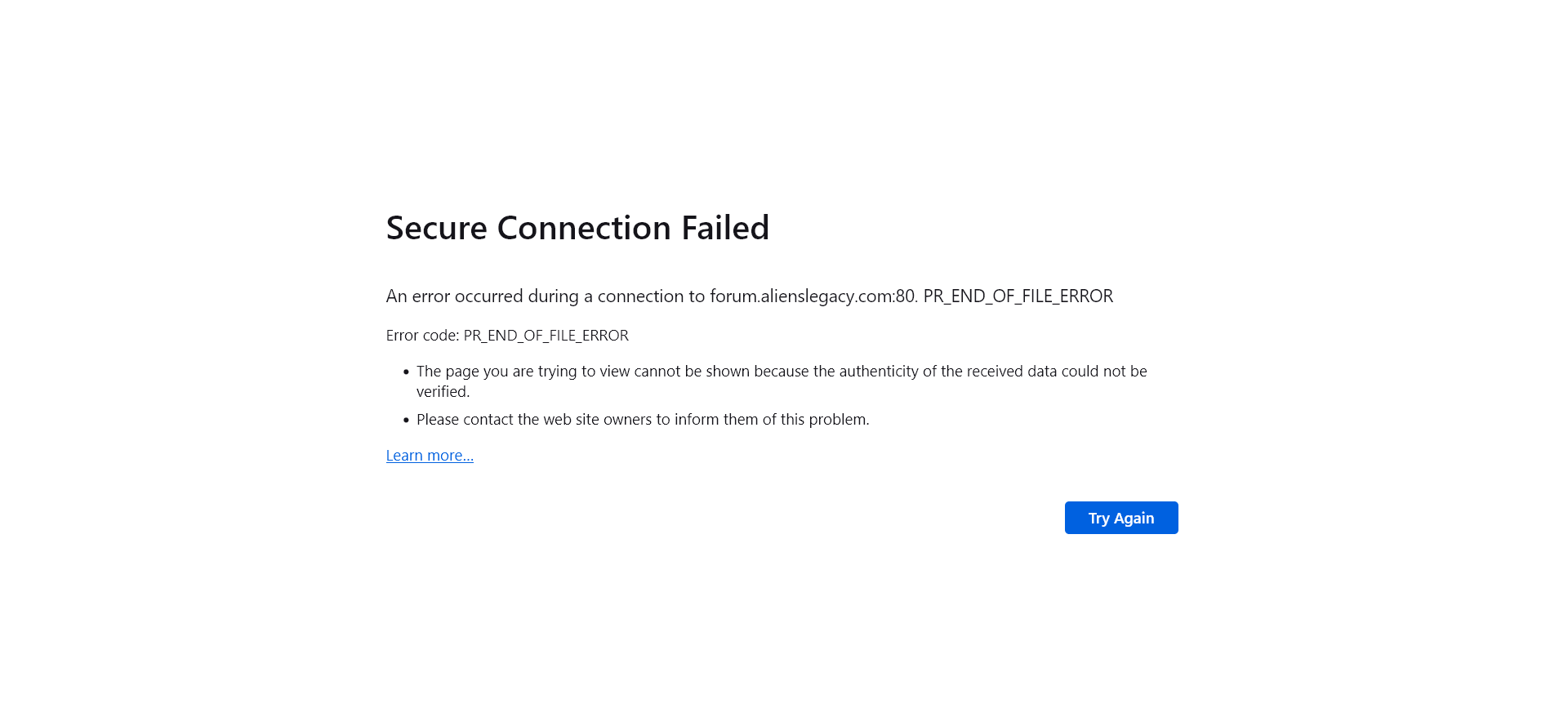The image size is (1568, 717).
Task: Click the word "Connection" in the heading
Action: click(x=584, y=228)
